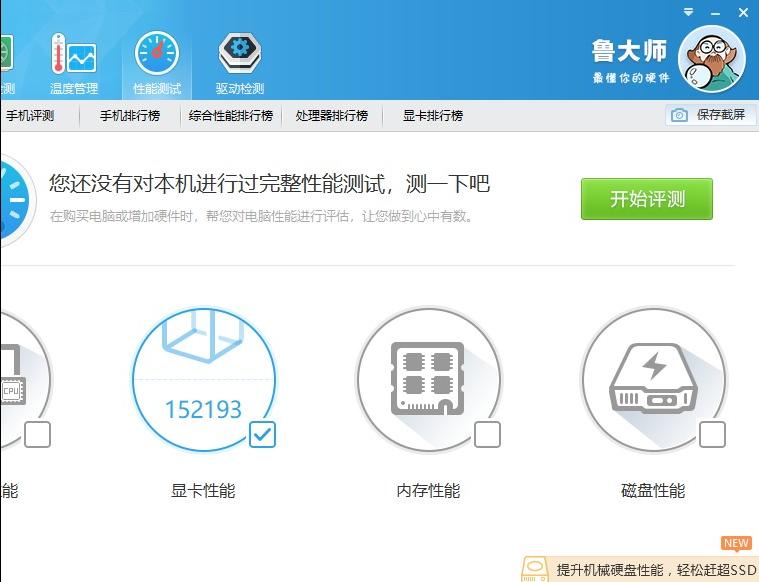This screenshot has height=582, width=759.
Task: Close the 鲁大师 window
Action: pyautogui.click(x=744, y=13)
